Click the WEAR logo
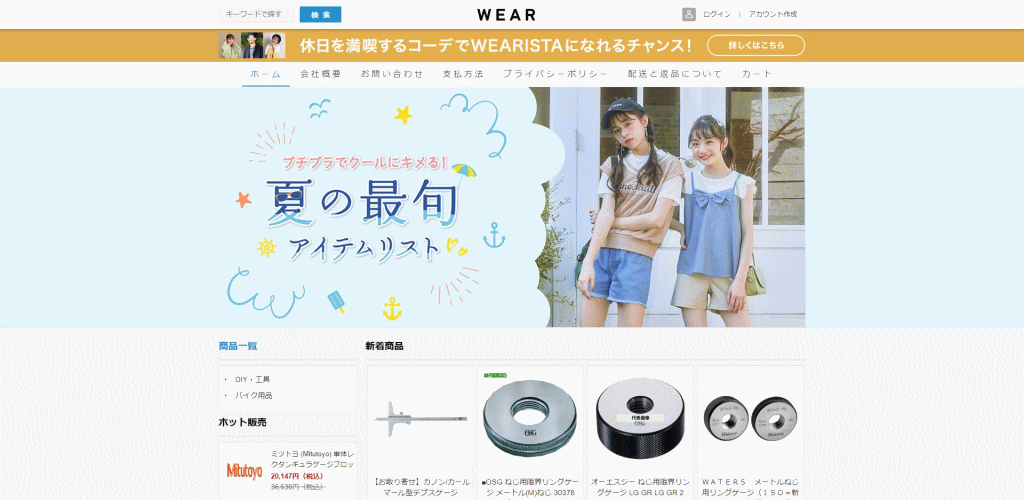1024x500 pixels. click(x=506, y=15)
